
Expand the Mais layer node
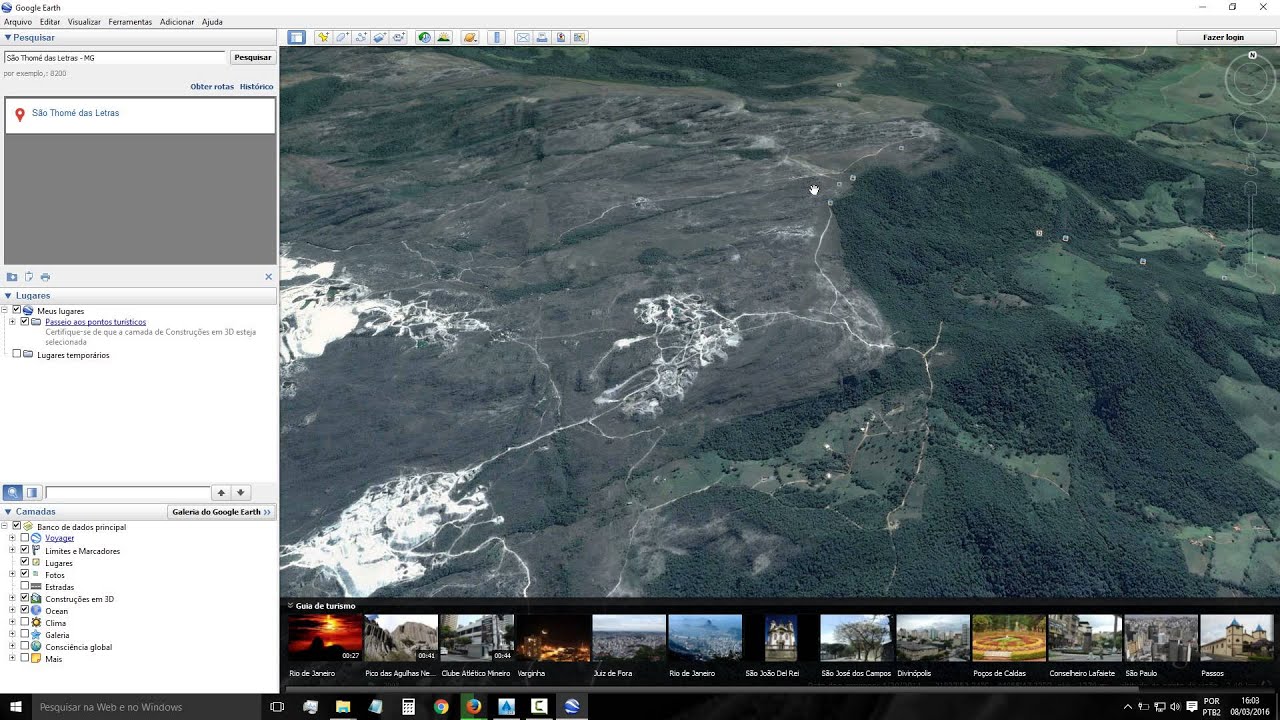coord(13,658)
